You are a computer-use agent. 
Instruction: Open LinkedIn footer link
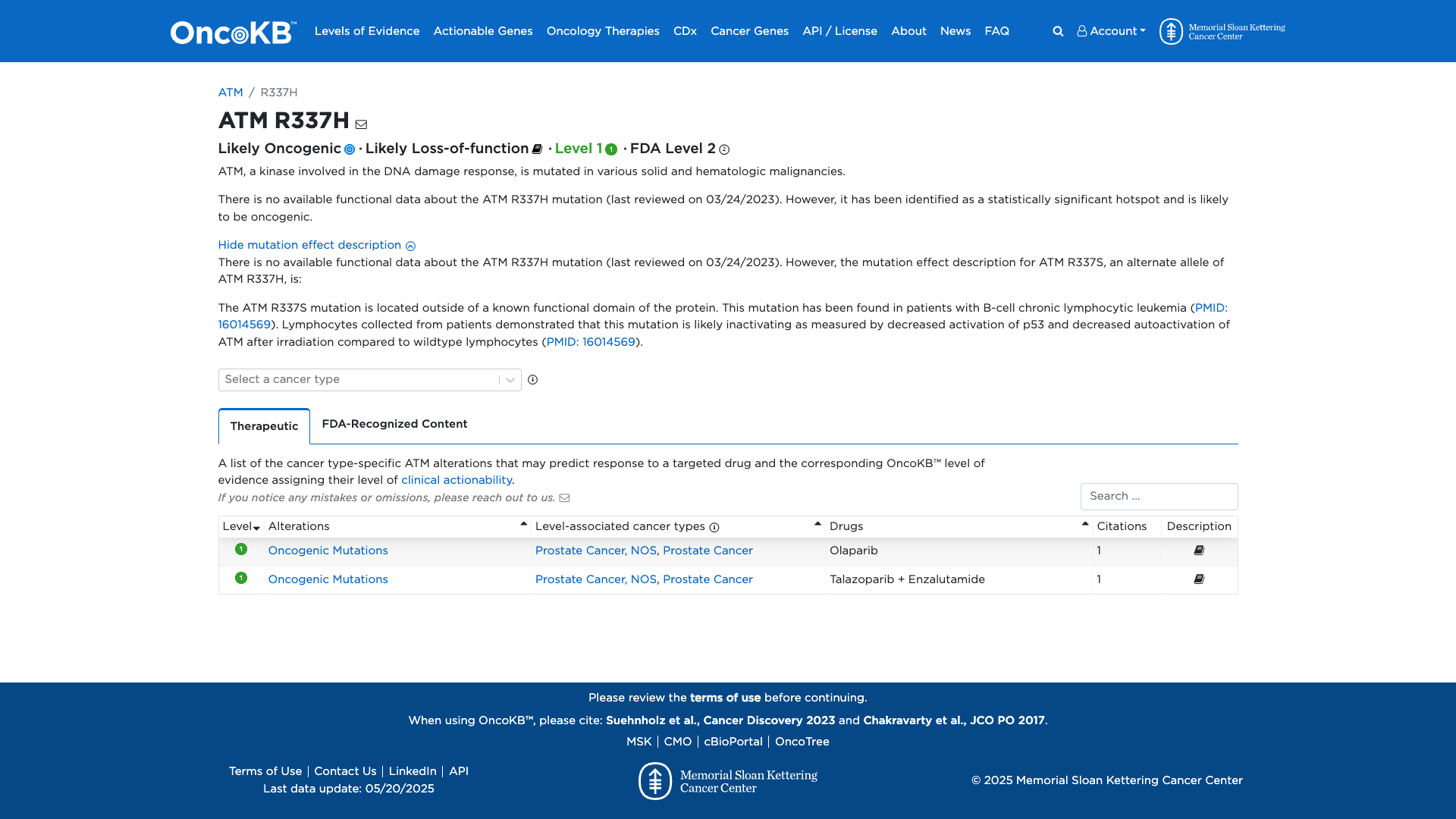pos(413,771)
